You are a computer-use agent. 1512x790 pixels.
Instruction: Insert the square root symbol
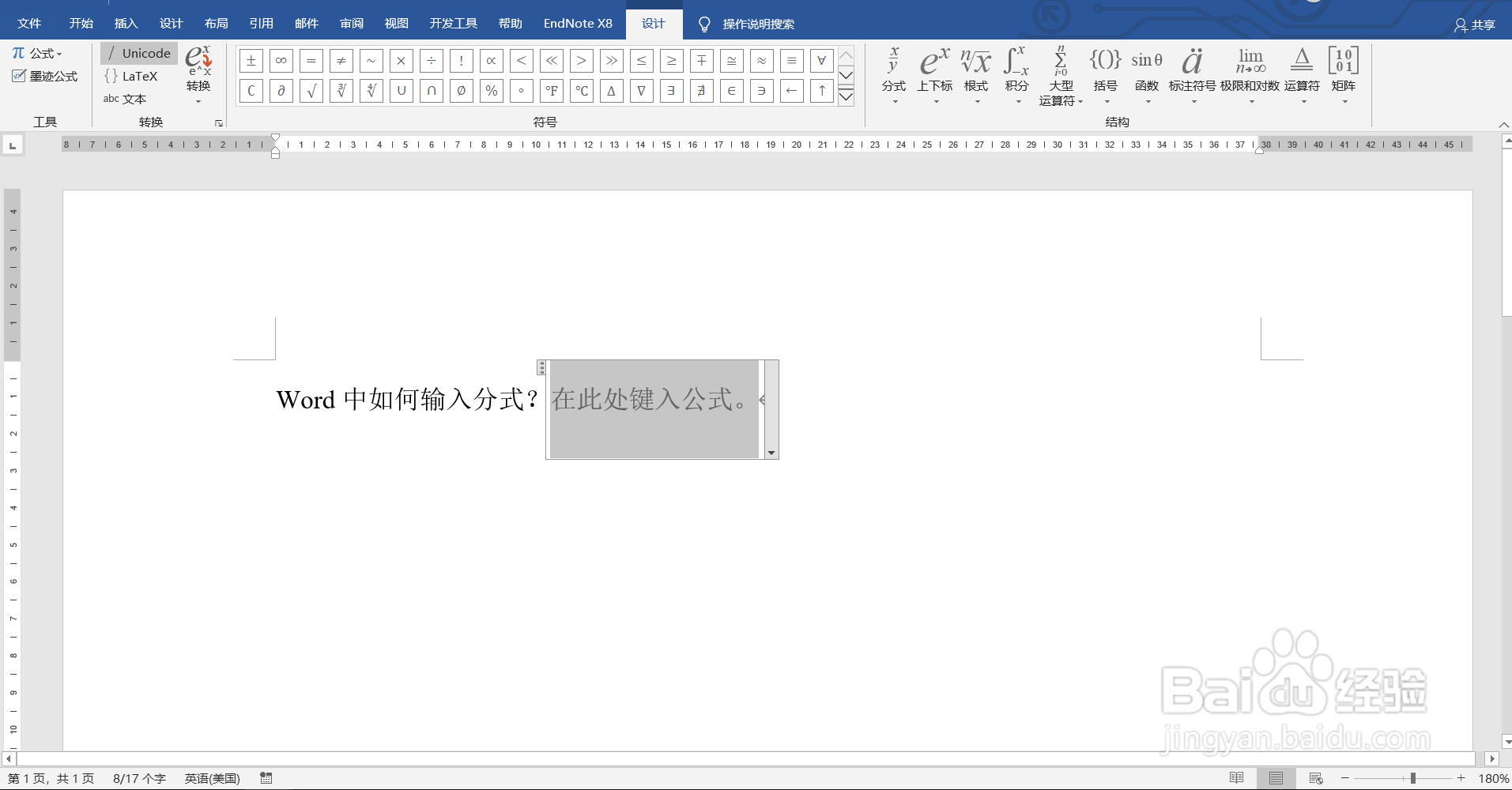311,91
